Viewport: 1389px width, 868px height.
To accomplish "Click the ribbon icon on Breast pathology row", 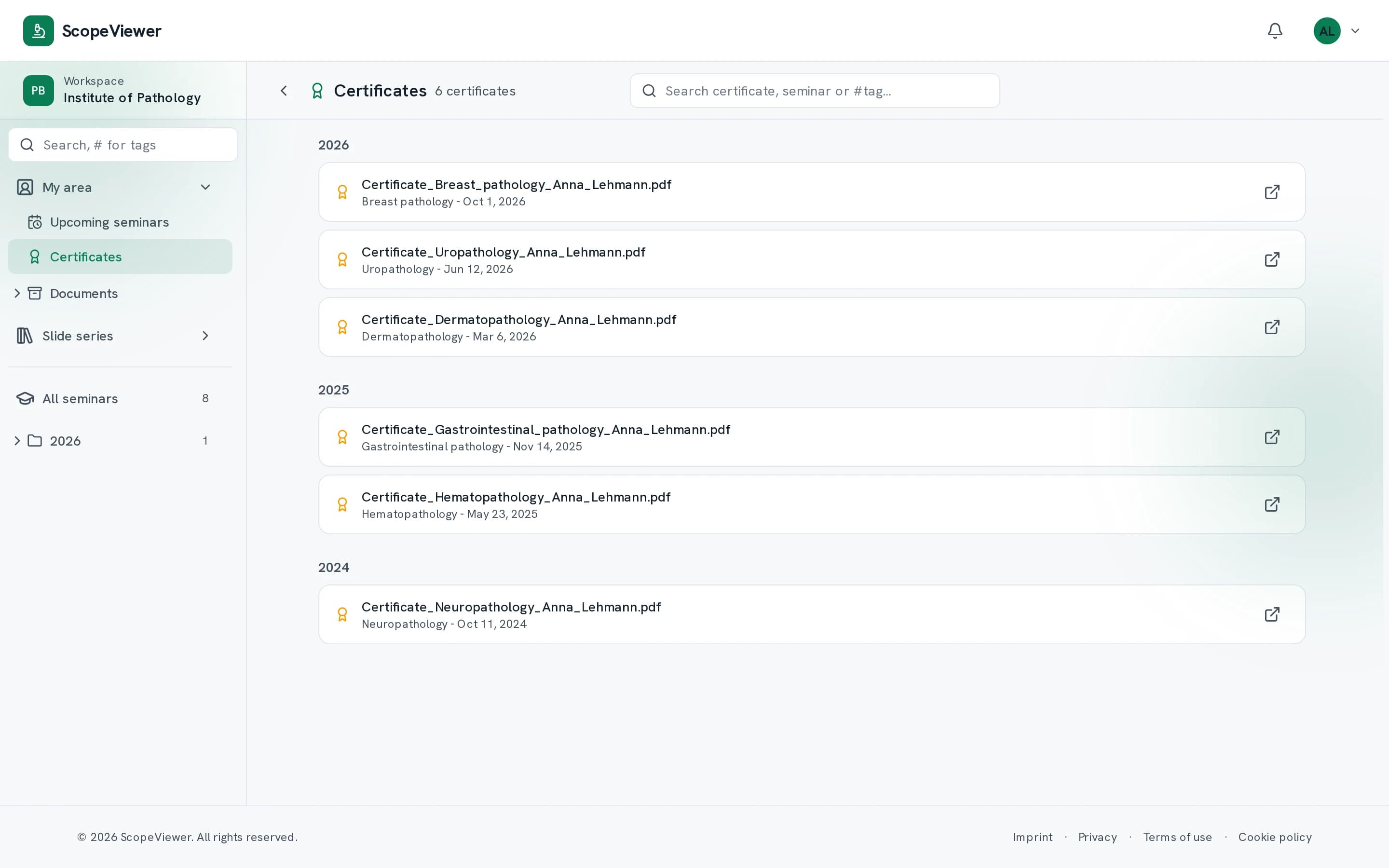I will point(342,192).
